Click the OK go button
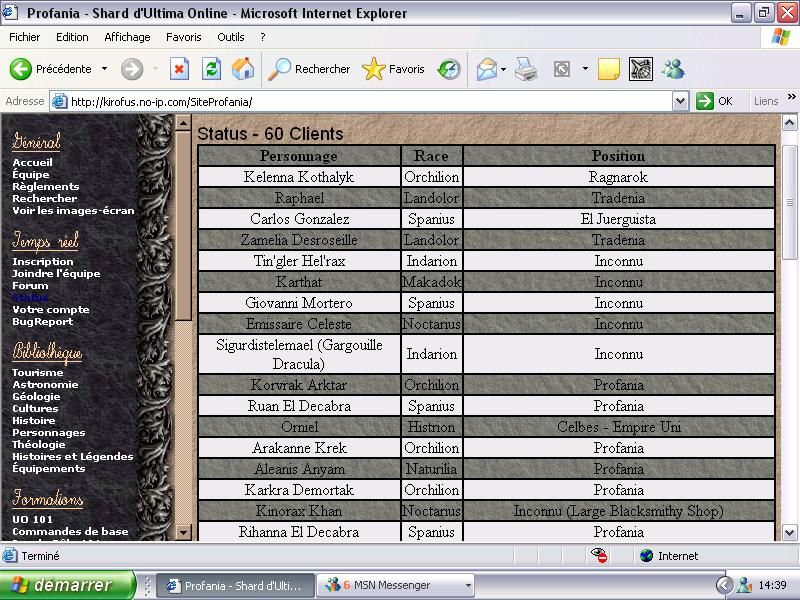 click(715, 101)
